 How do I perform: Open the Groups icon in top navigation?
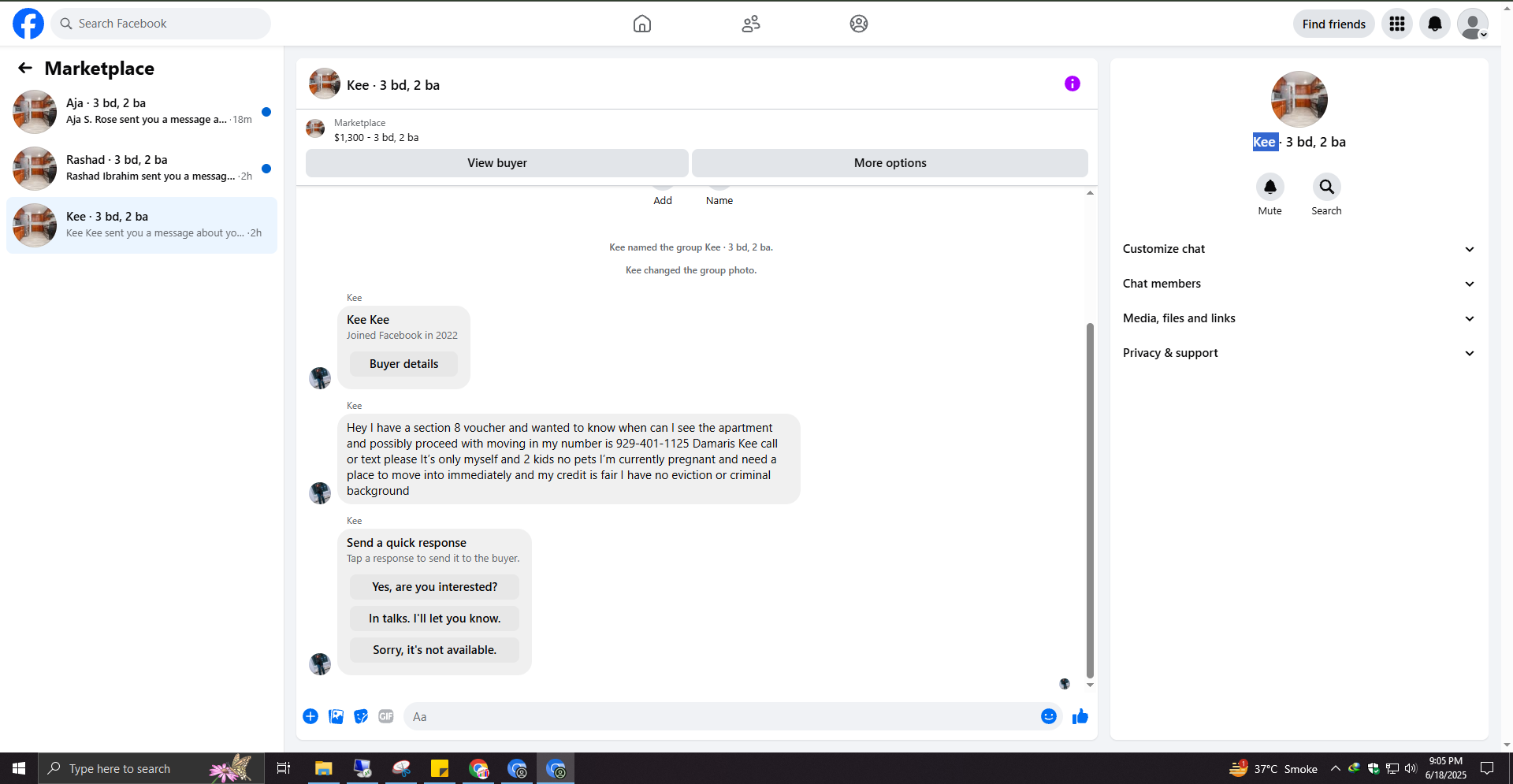(859, 24)
